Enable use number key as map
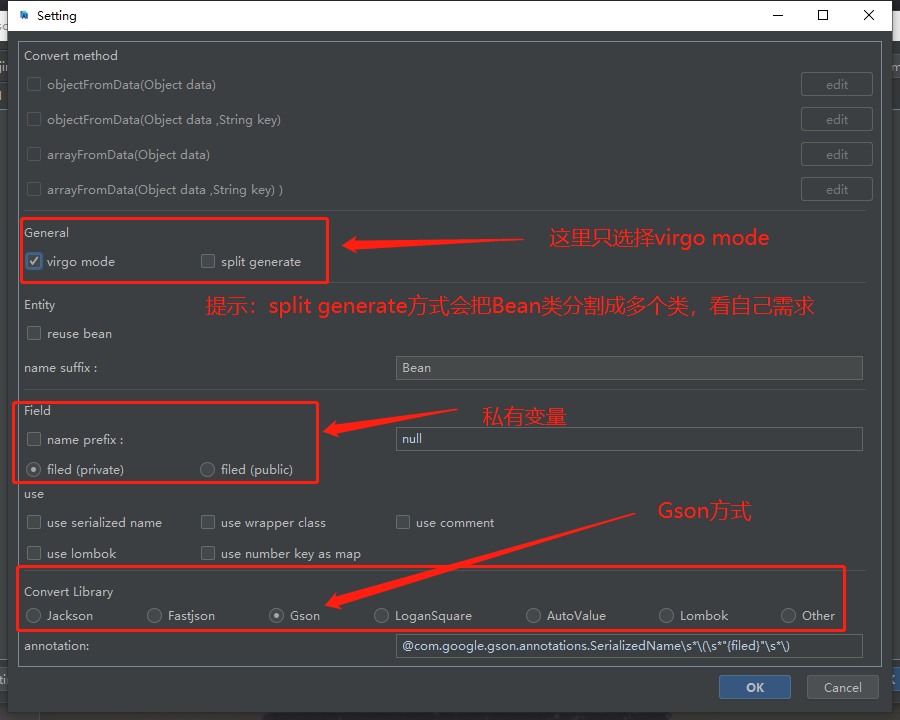 pos(208,553)
